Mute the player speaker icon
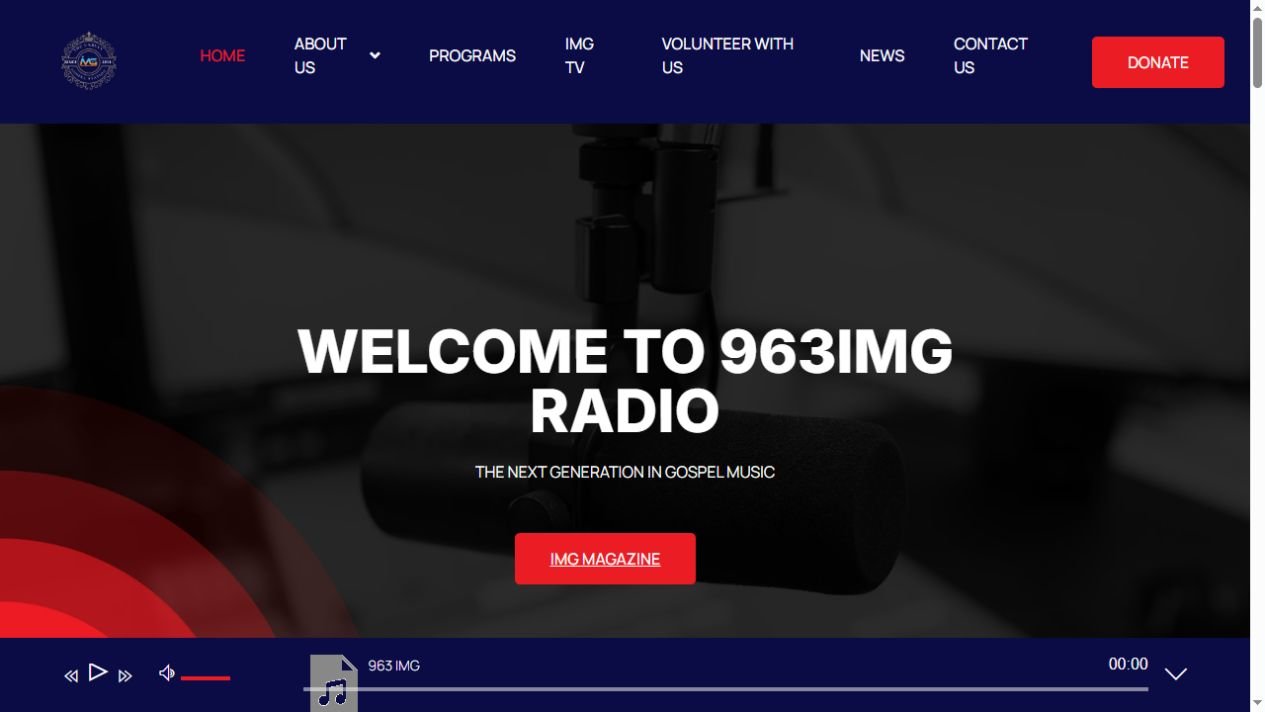1265x712 pixels. (x=167, y=673)
